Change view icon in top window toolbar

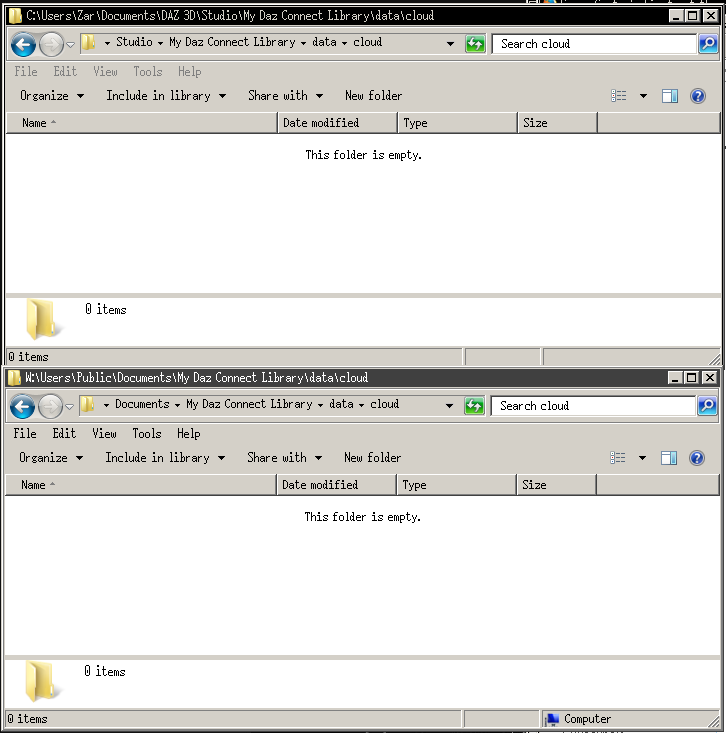point(618,96)
